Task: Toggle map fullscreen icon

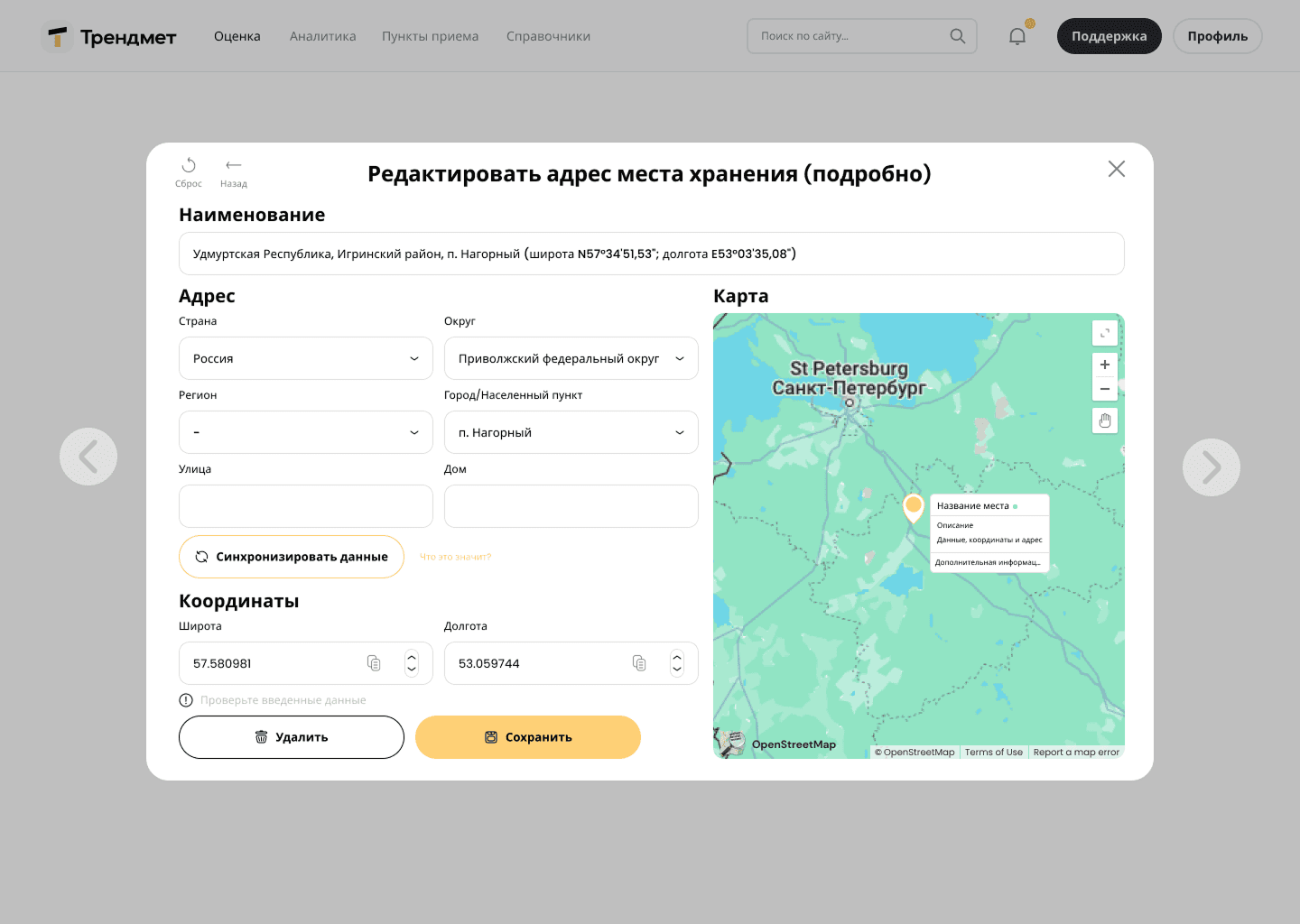Action: pos(1105,333)
